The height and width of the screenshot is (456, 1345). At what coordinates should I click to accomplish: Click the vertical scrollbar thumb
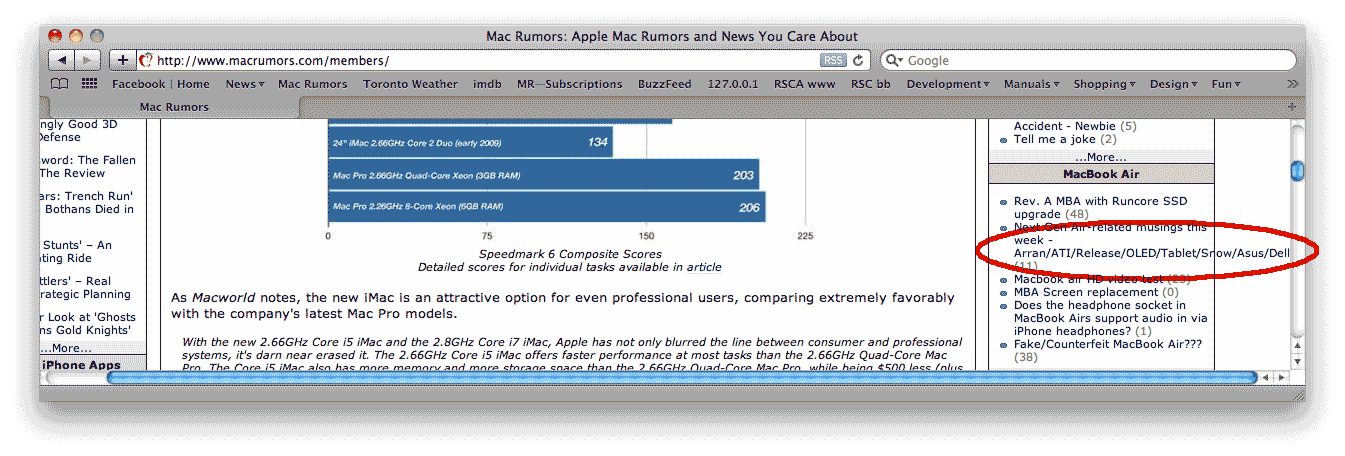[1298, 171]
